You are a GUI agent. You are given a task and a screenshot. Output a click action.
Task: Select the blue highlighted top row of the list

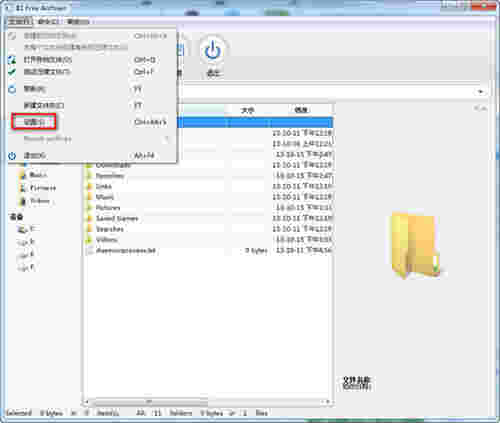tap(255, 123)
